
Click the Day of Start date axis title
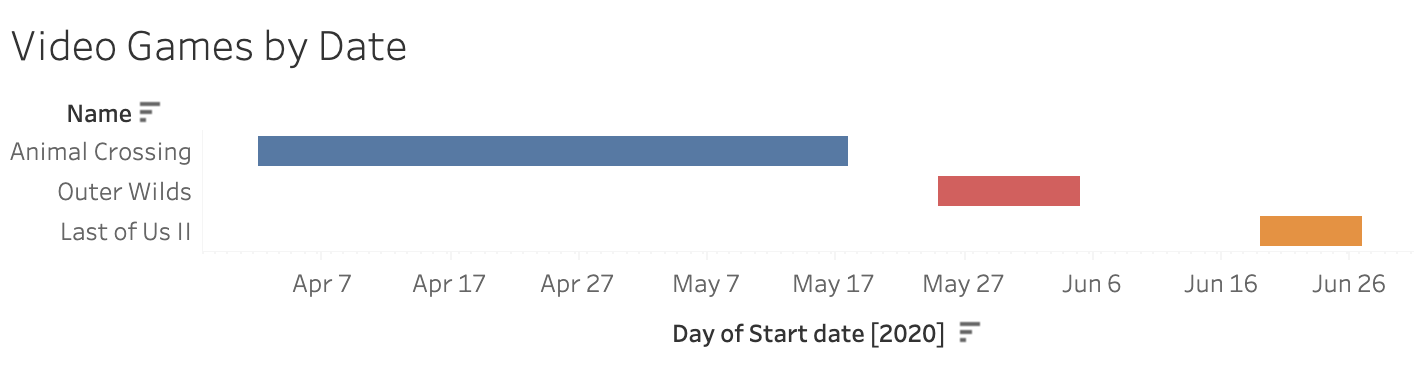[808, 333]
